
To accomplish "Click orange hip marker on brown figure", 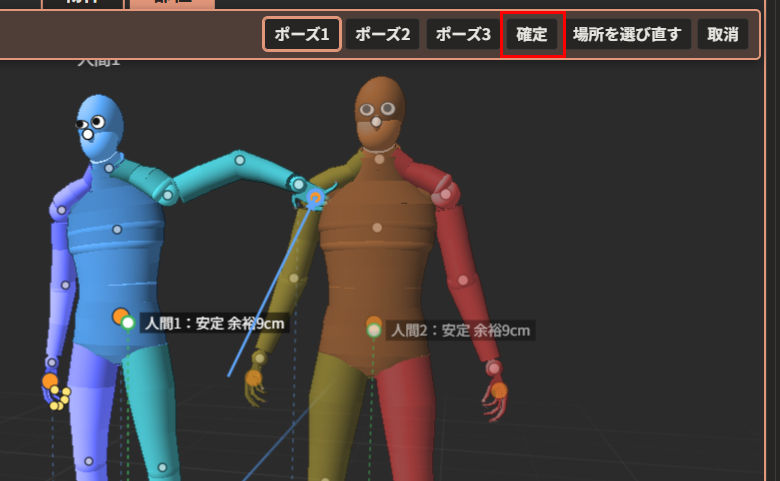I will pos(374,322).
